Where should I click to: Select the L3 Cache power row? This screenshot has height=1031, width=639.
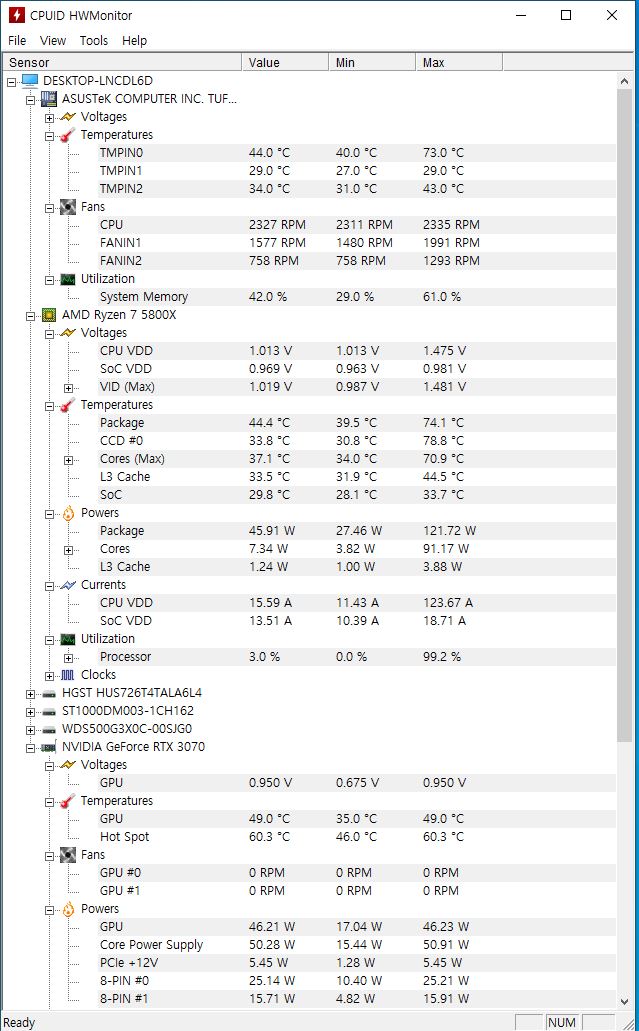(356, 567)
